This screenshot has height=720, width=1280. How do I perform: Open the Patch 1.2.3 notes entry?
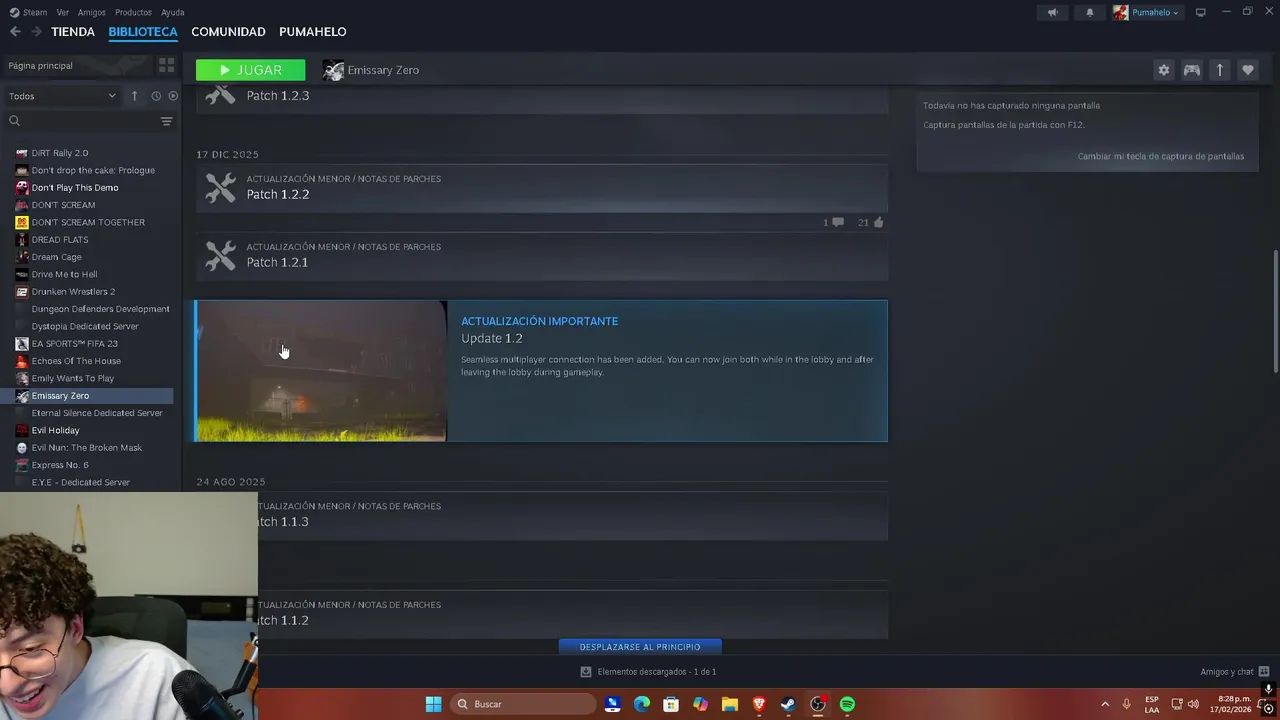coord(541,98)
